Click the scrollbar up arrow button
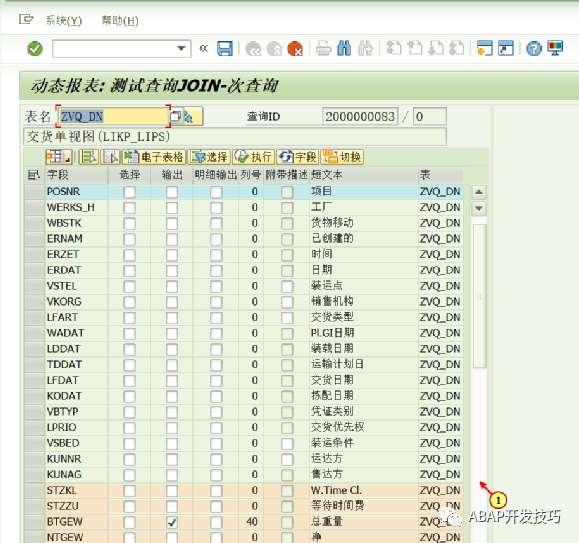This screenshot has width=579, height=543. pyautogui.click(x=479, y=192)
